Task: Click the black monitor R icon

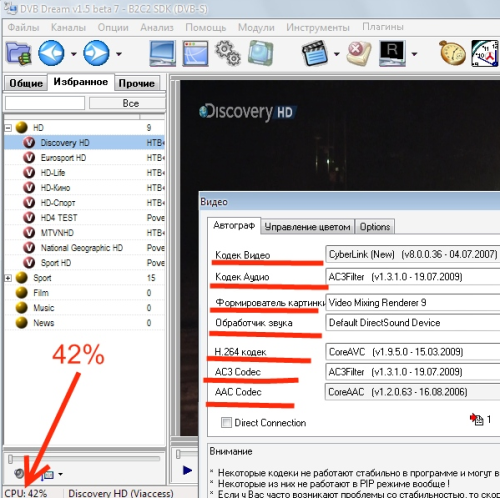Action: pyautogui.click(x=392, y=53)
